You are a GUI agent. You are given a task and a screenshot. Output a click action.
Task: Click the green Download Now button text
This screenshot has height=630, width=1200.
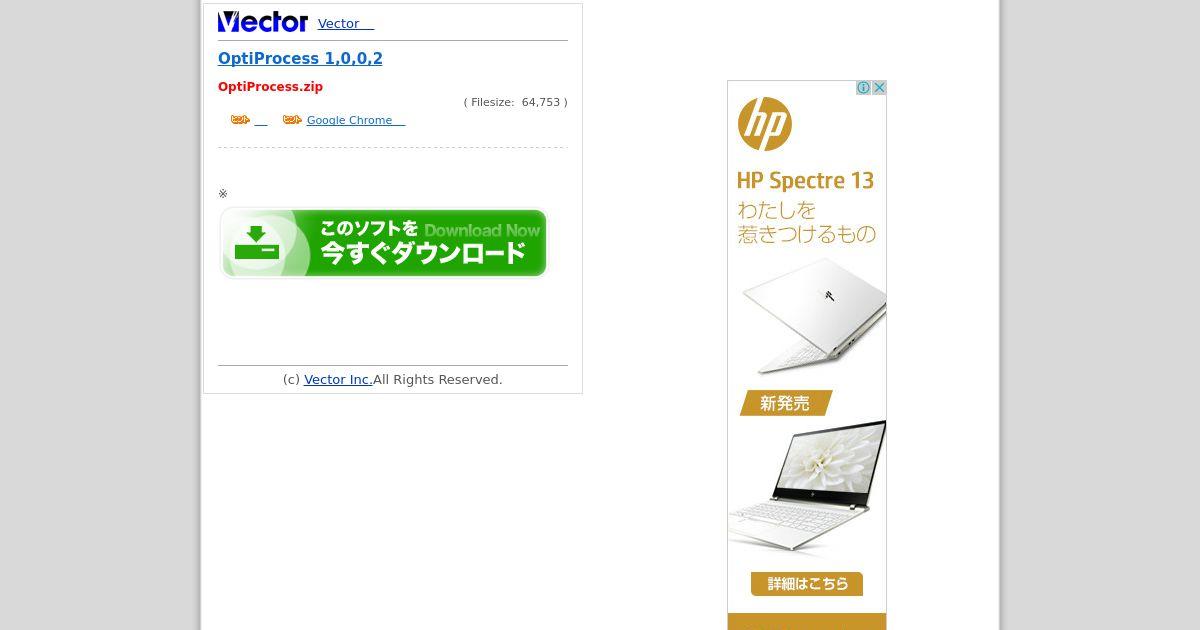[482, 230]
